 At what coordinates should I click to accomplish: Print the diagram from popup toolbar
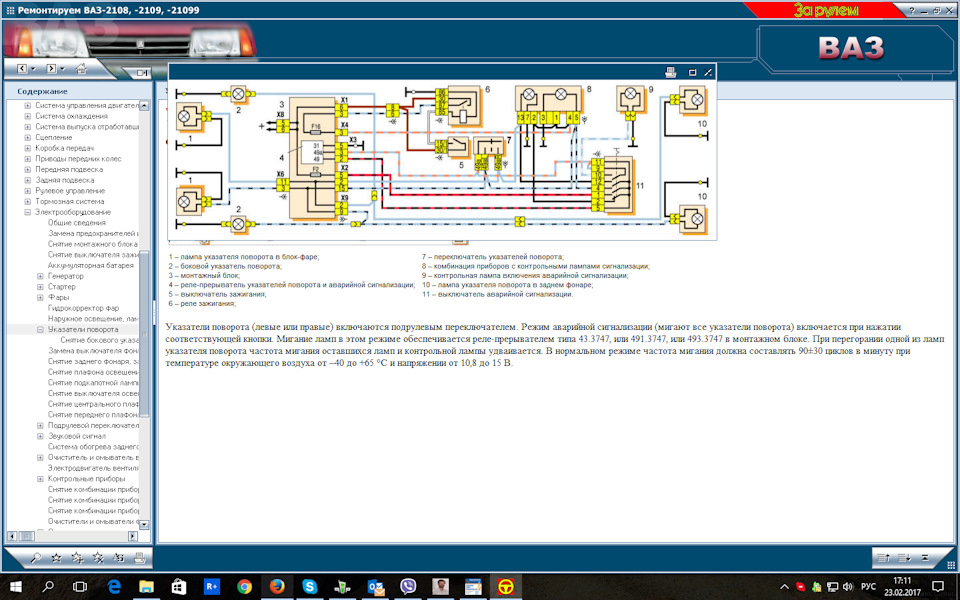point(670,72)
